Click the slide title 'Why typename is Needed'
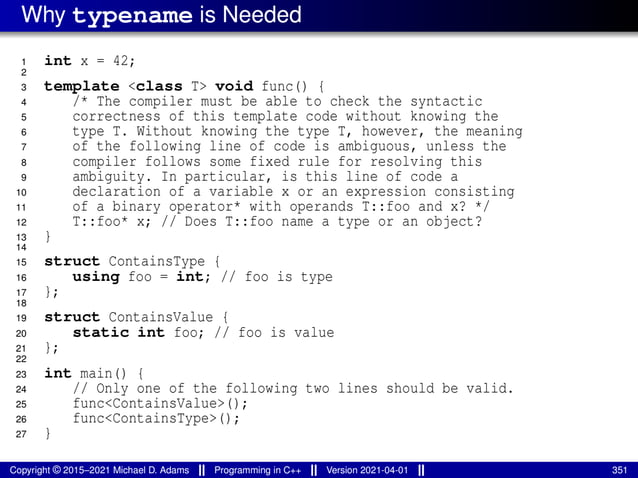638x478 pixels. [162, 15]
